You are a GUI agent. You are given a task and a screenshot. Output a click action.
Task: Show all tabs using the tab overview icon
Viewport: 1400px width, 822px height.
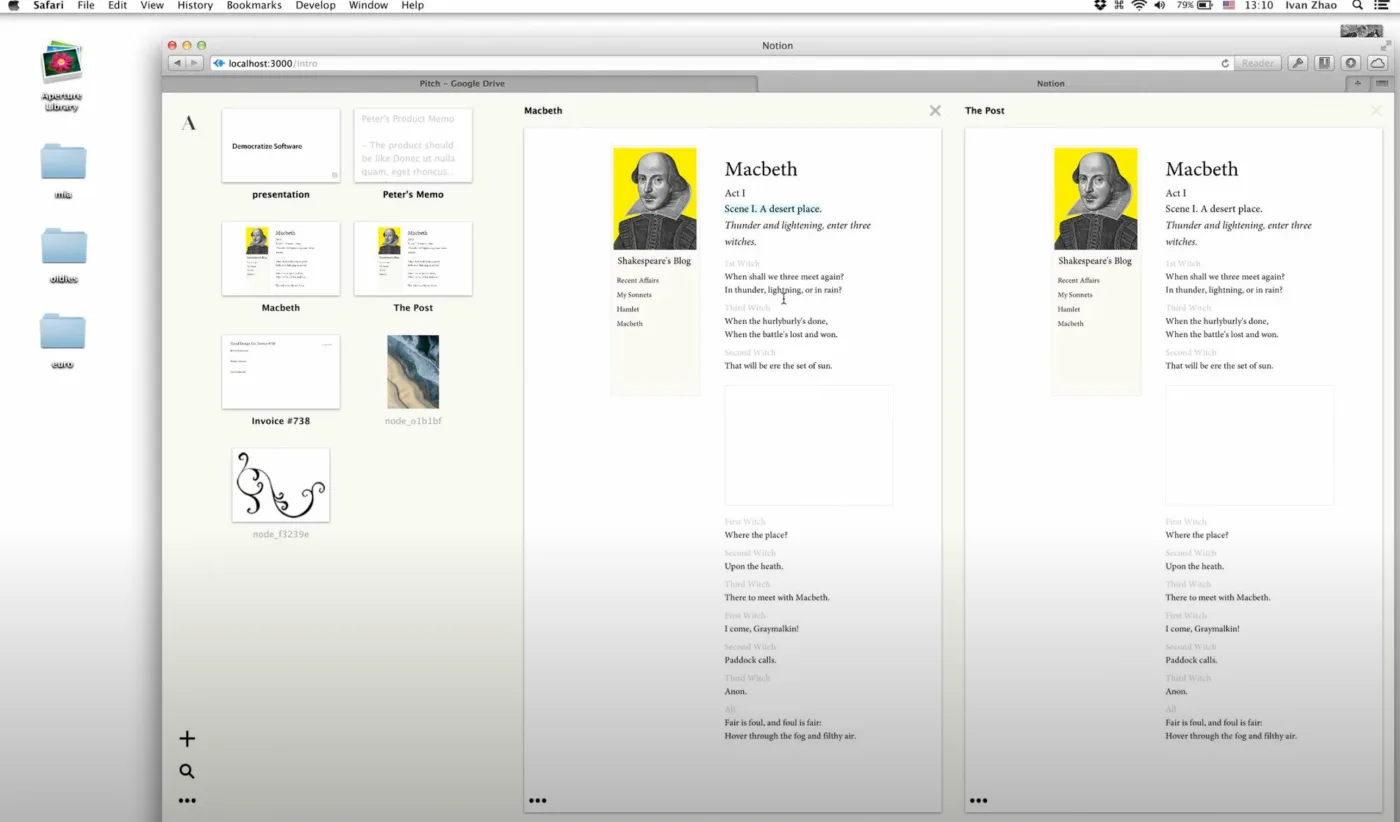(1381, 84)
